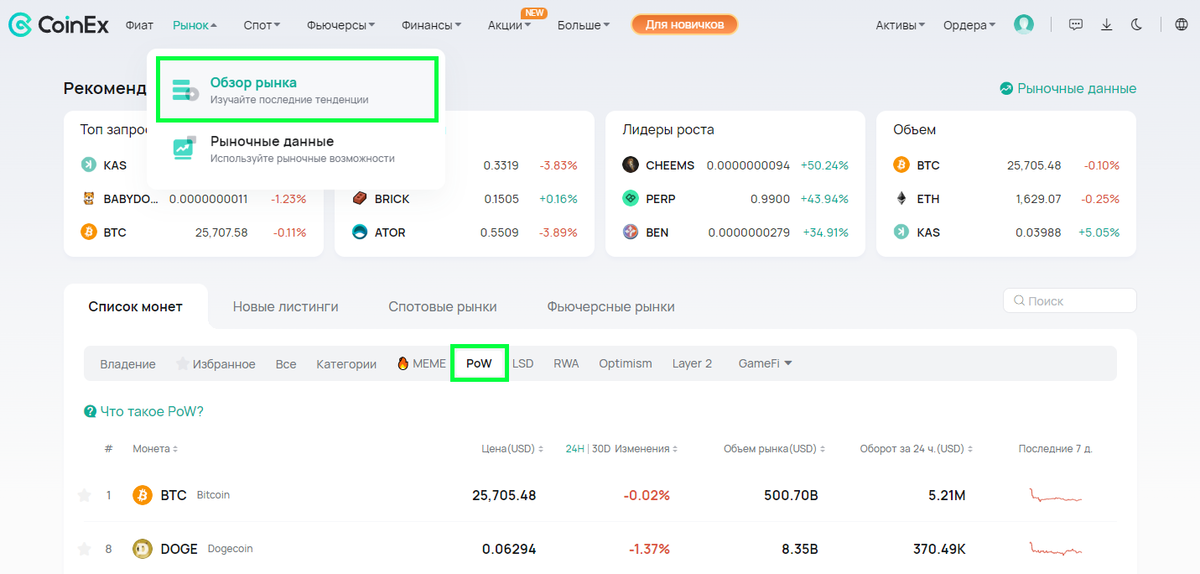The width and height of the screenshot is (1200, 574).
Task: Switch to Фьючерсные рынки tab
Action: click(x=611, y=307)
